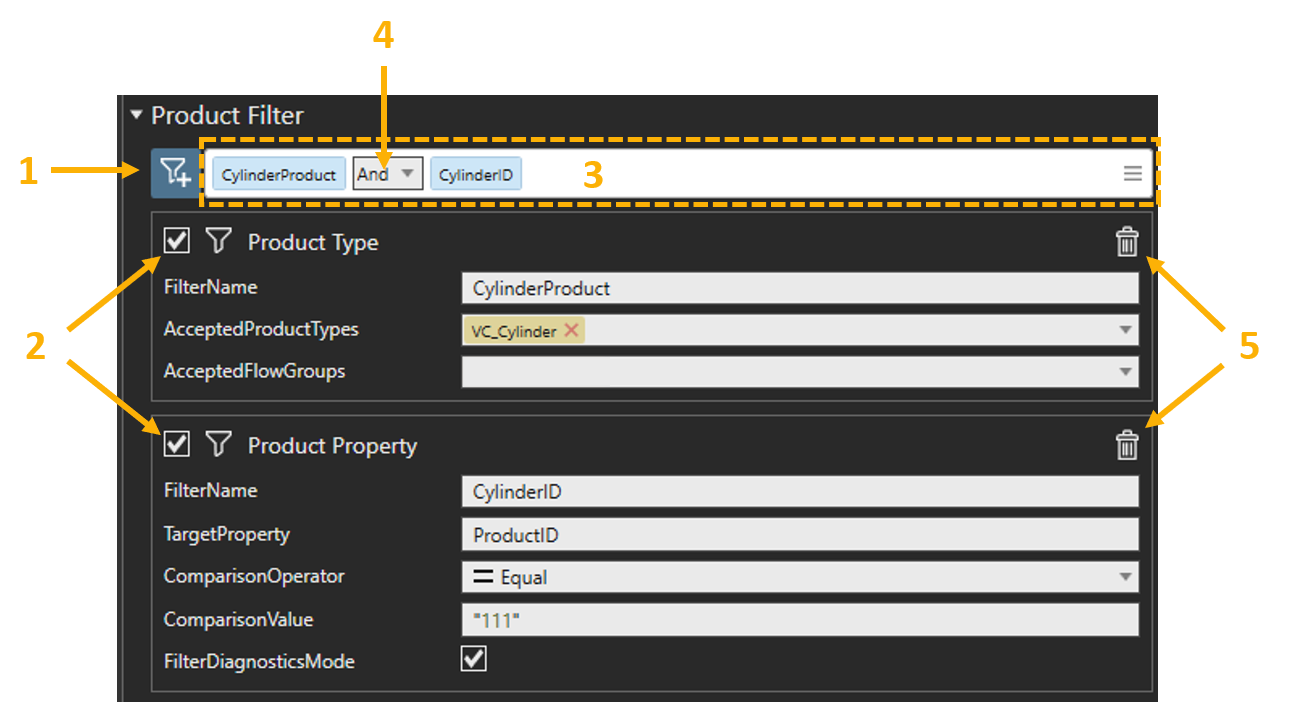Click the TargetProperty field with ProductID
This screenshot has height=722, width=1290.
[798, 535]
